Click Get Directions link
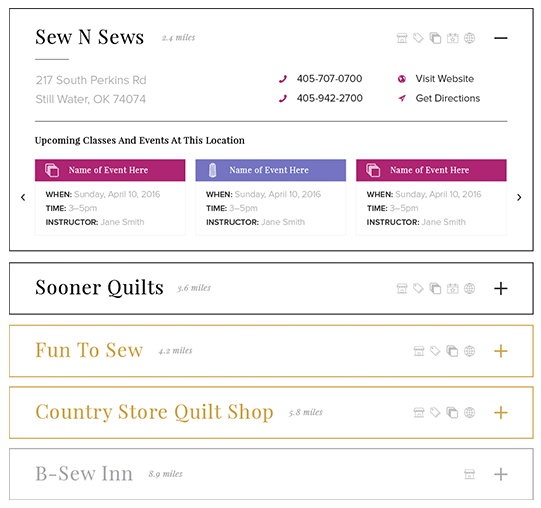This screenshot has height=508, width=541. [447, 98]
